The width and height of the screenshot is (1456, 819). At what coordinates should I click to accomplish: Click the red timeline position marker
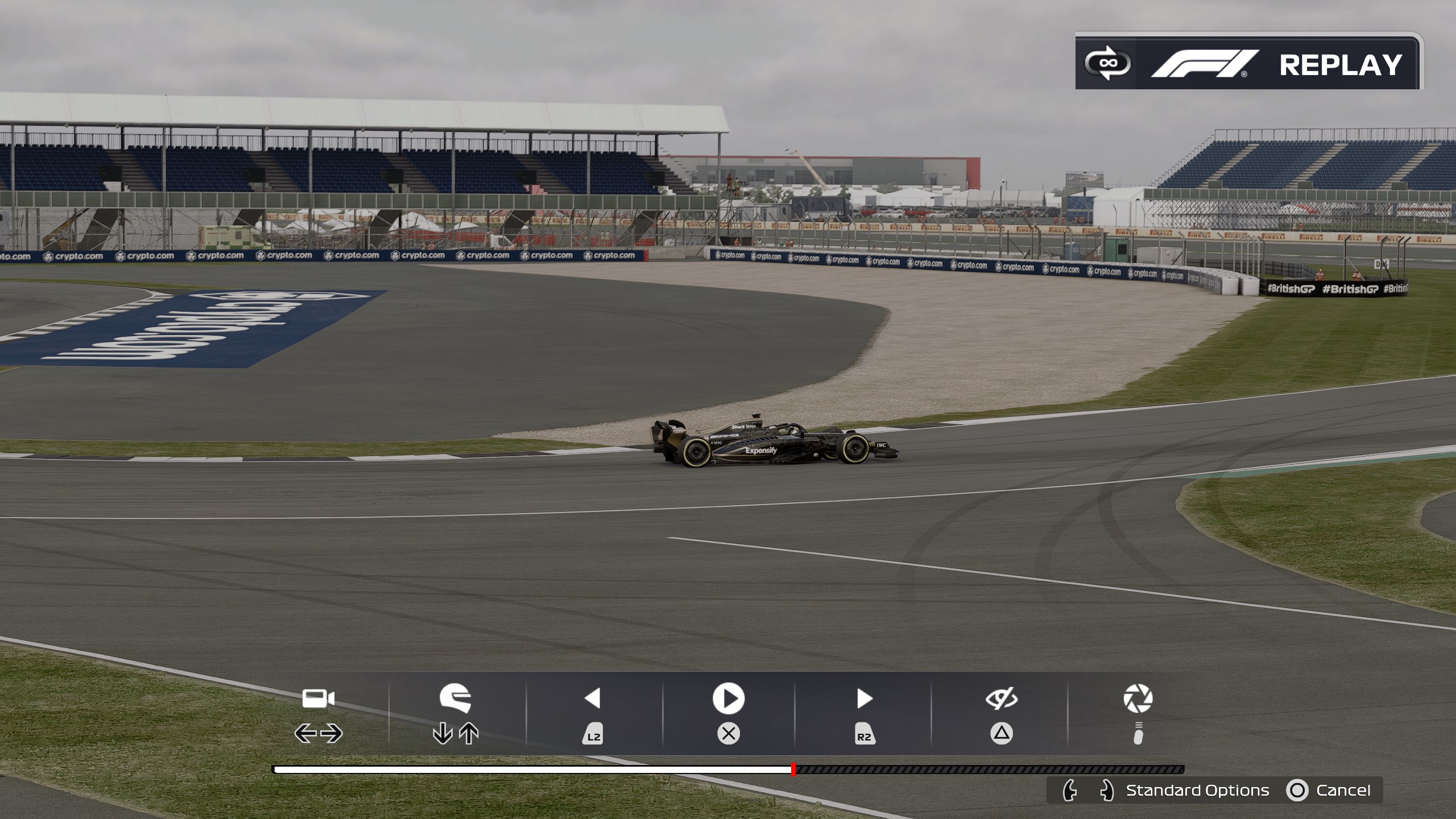[x=793, y=770]
